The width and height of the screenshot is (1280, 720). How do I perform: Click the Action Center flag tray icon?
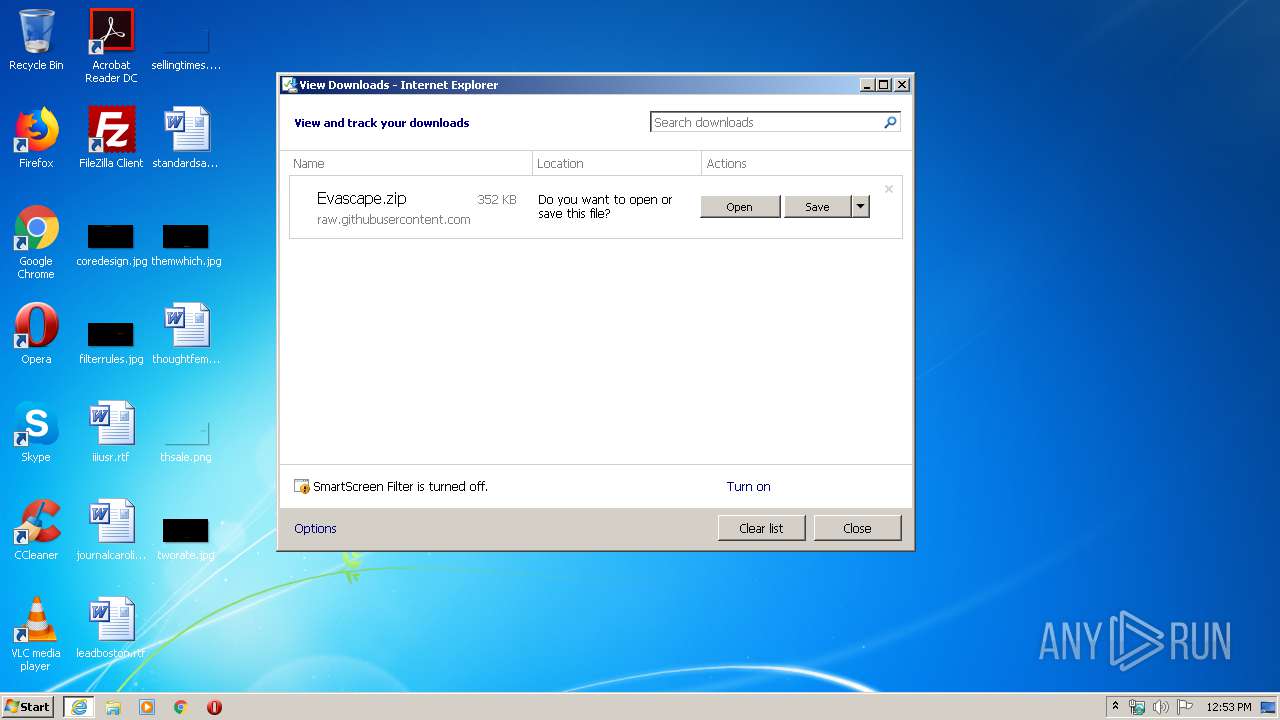[x=1185, y=707]
